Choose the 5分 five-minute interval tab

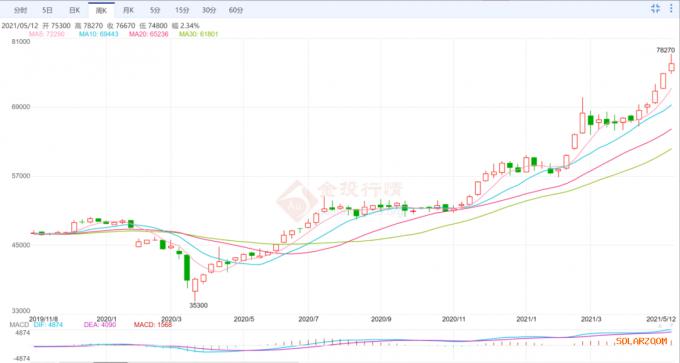pos(155,10)
